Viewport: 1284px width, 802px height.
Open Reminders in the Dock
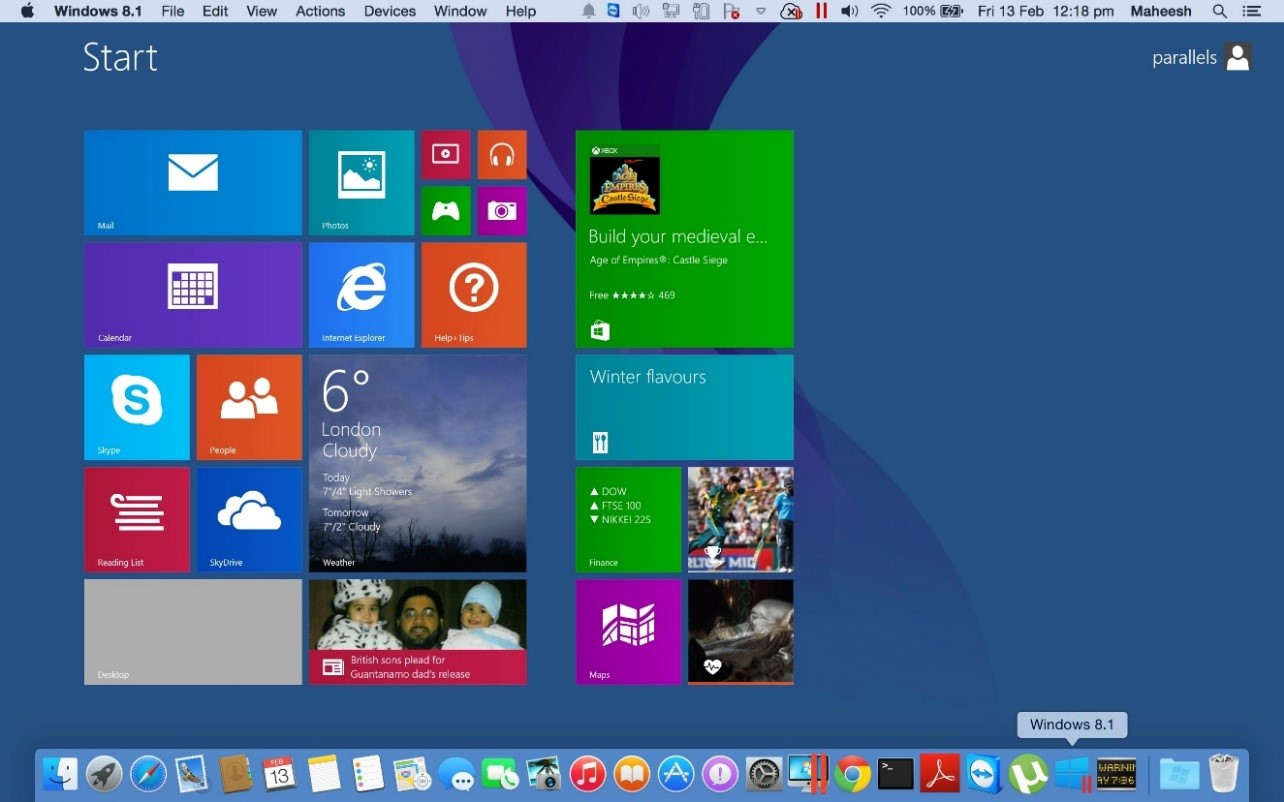368,773
